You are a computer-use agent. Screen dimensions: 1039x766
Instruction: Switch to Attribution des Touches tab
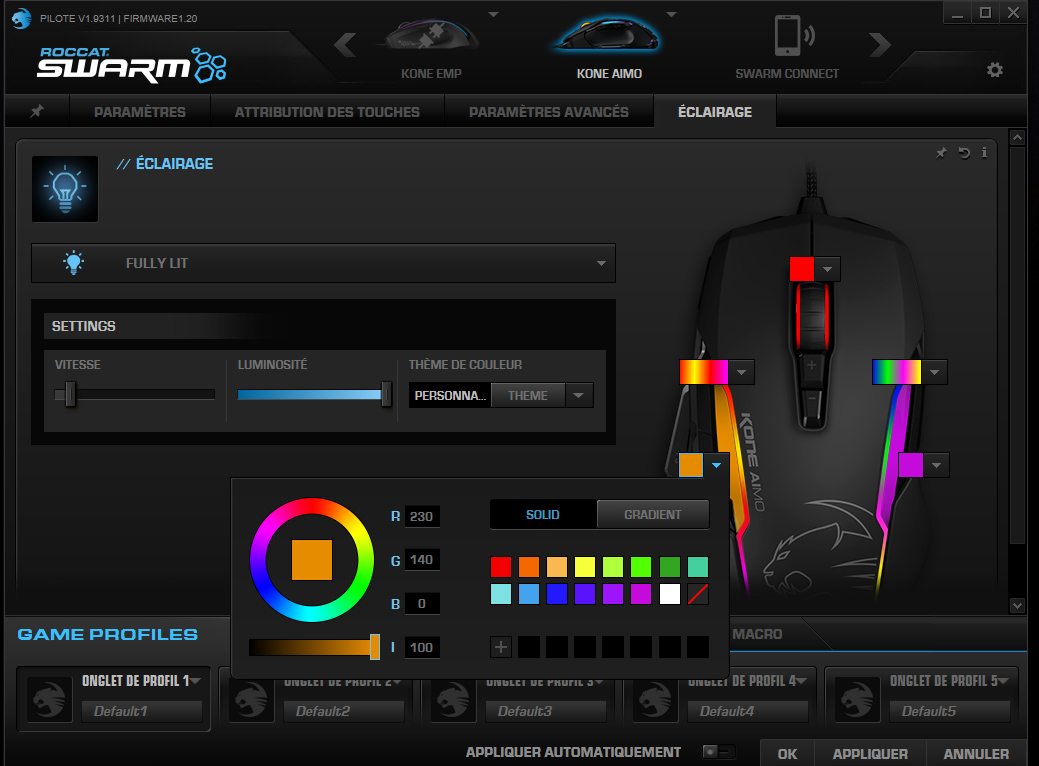[327, 112]
